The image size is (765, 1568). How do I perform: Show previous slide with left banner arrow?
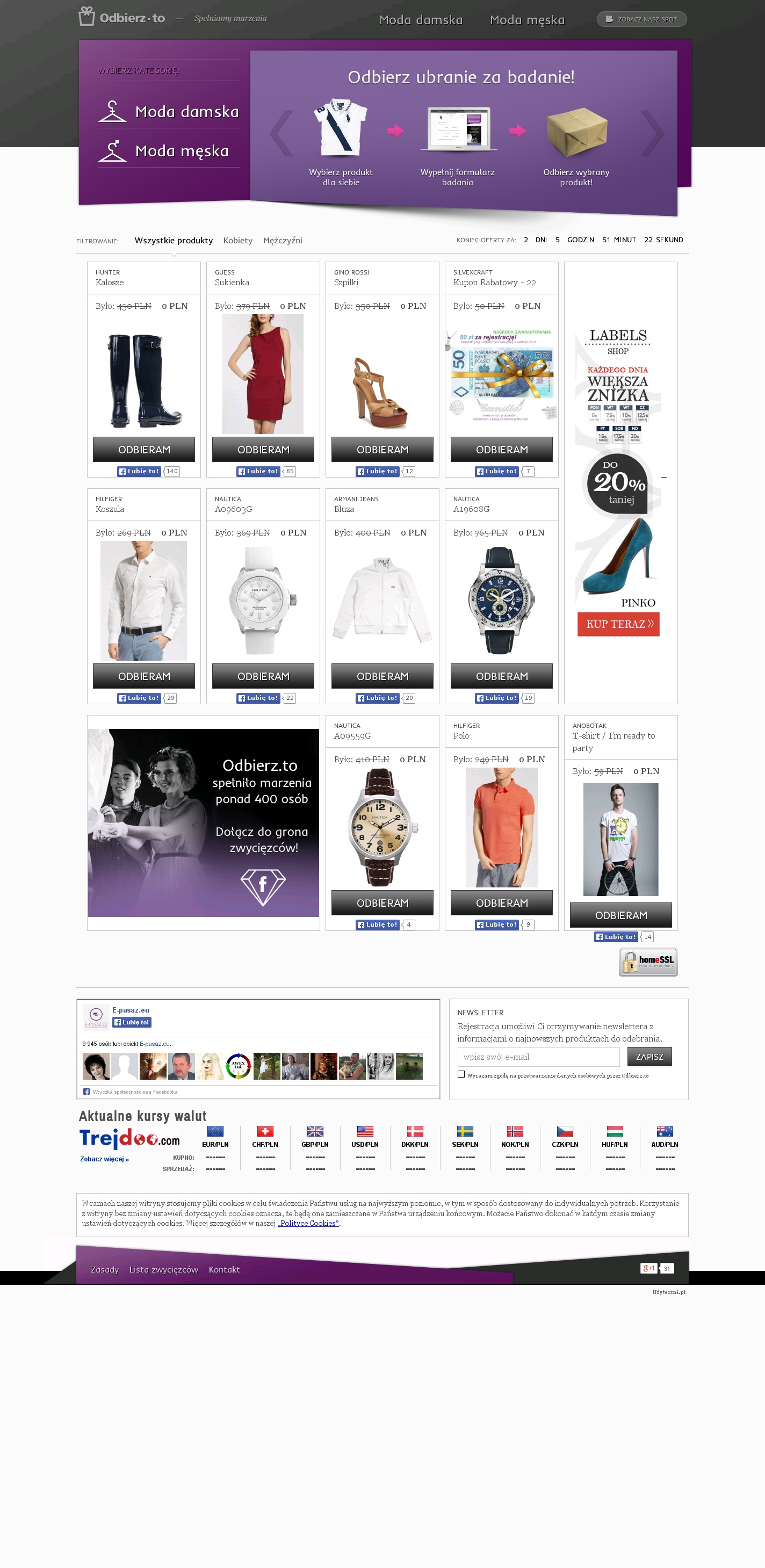pyautogui.click(x=281, y=133)
